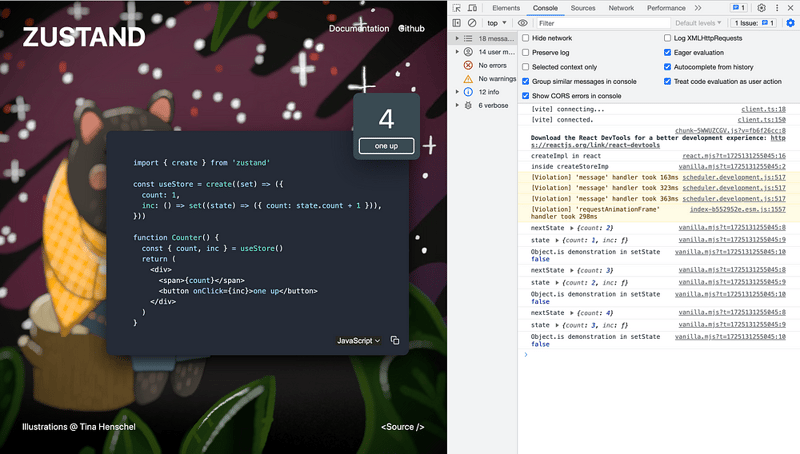Click the 1 Issue button in console toolbar
Viewport: 800px width, 454px height.
point(754,23)
